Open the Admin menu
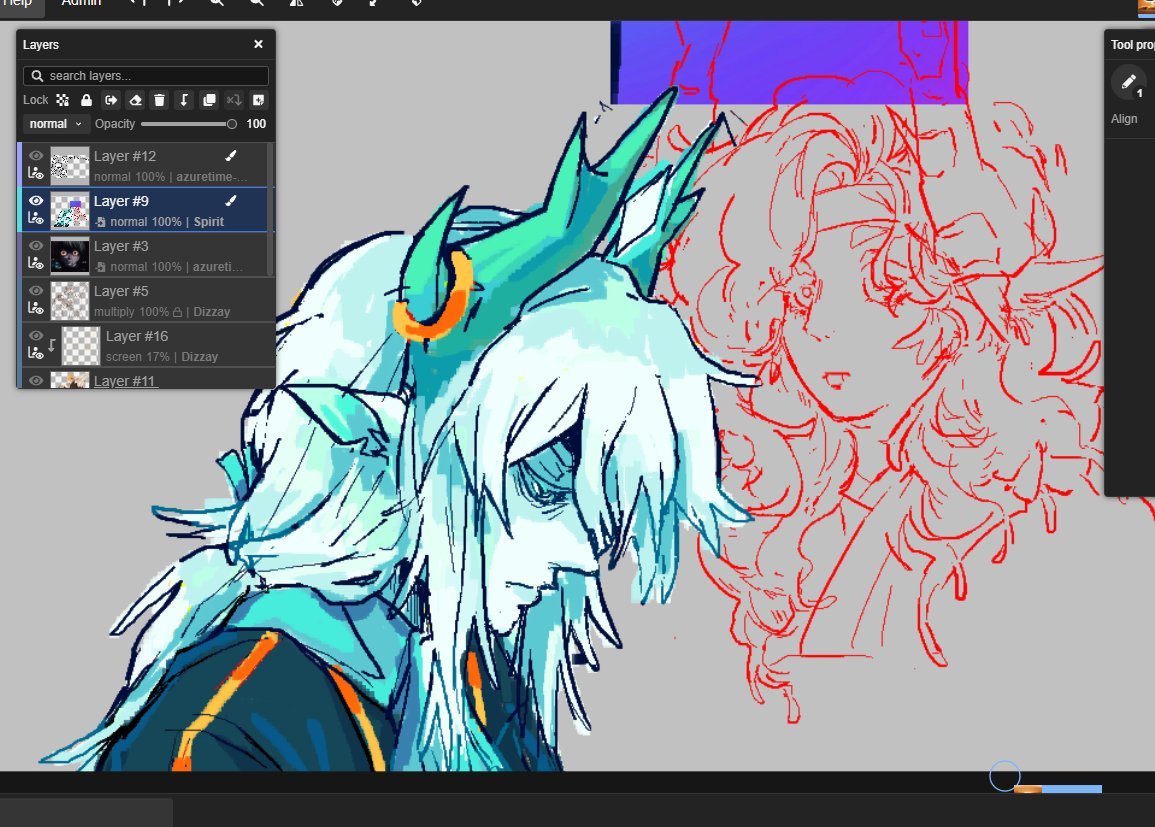The image size is (1155, 827). click(x=81, y=3)
